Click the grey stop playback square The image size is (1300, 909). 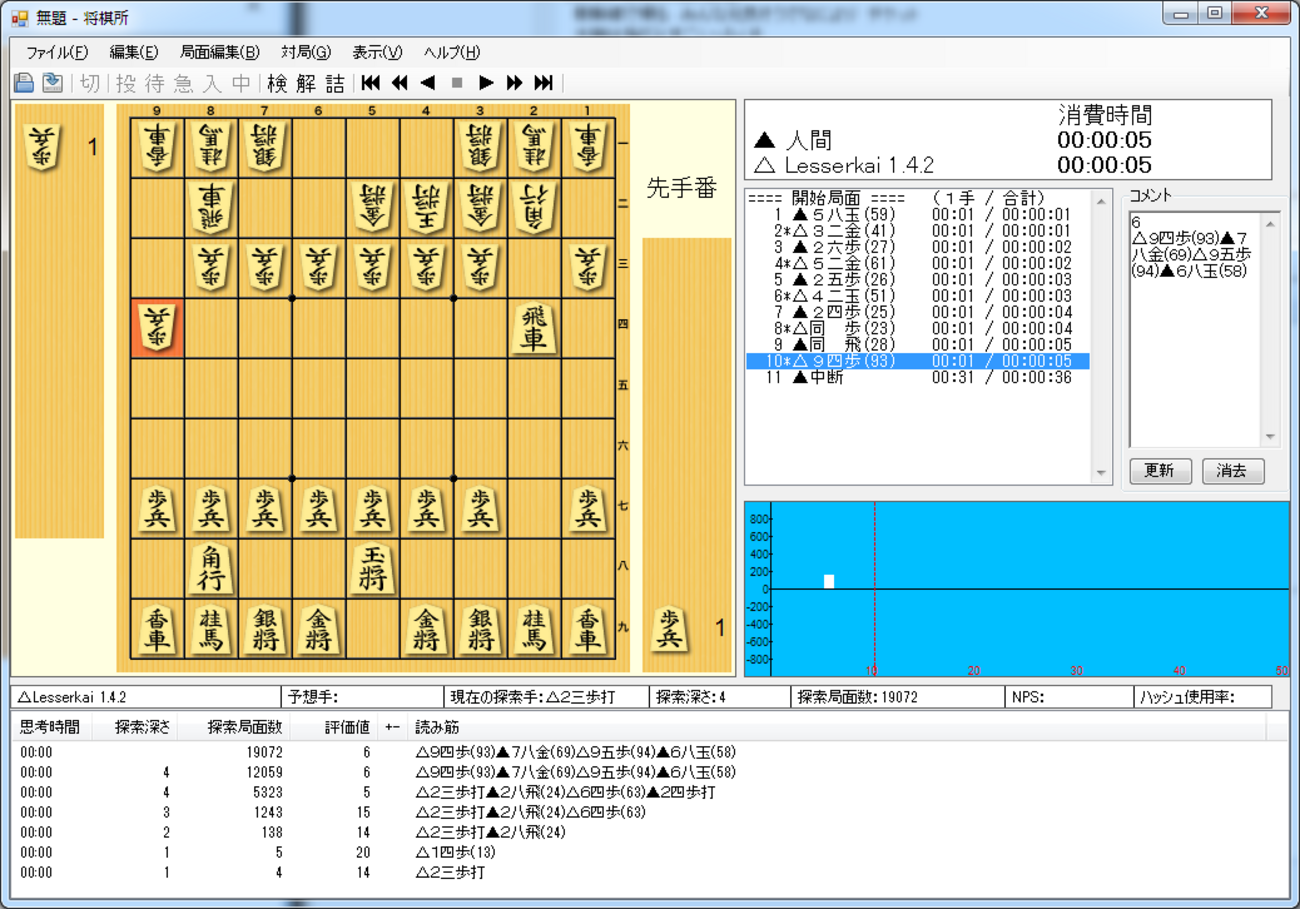click(457, 83)
